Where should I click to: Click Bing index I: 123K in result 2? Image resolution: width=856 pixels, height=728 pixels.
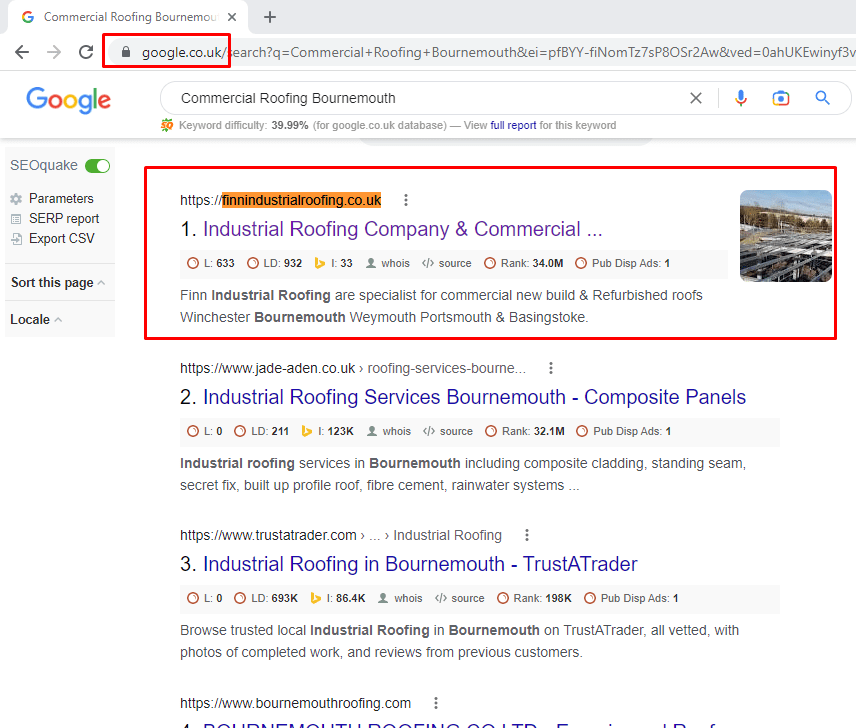click(x=328, y=432)
